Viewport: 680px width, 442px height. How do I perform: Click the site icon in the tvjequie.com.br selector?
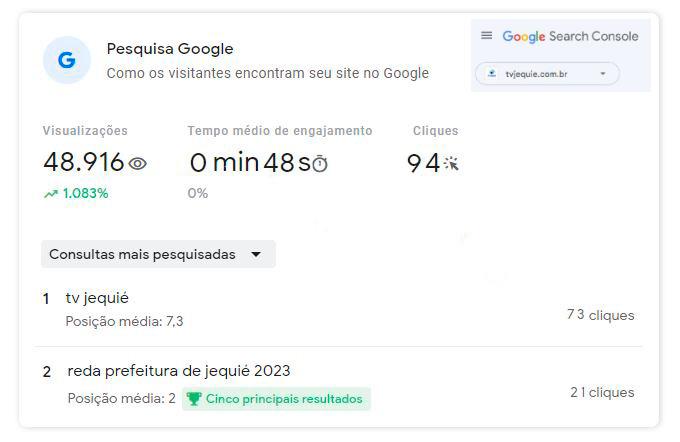492,74
